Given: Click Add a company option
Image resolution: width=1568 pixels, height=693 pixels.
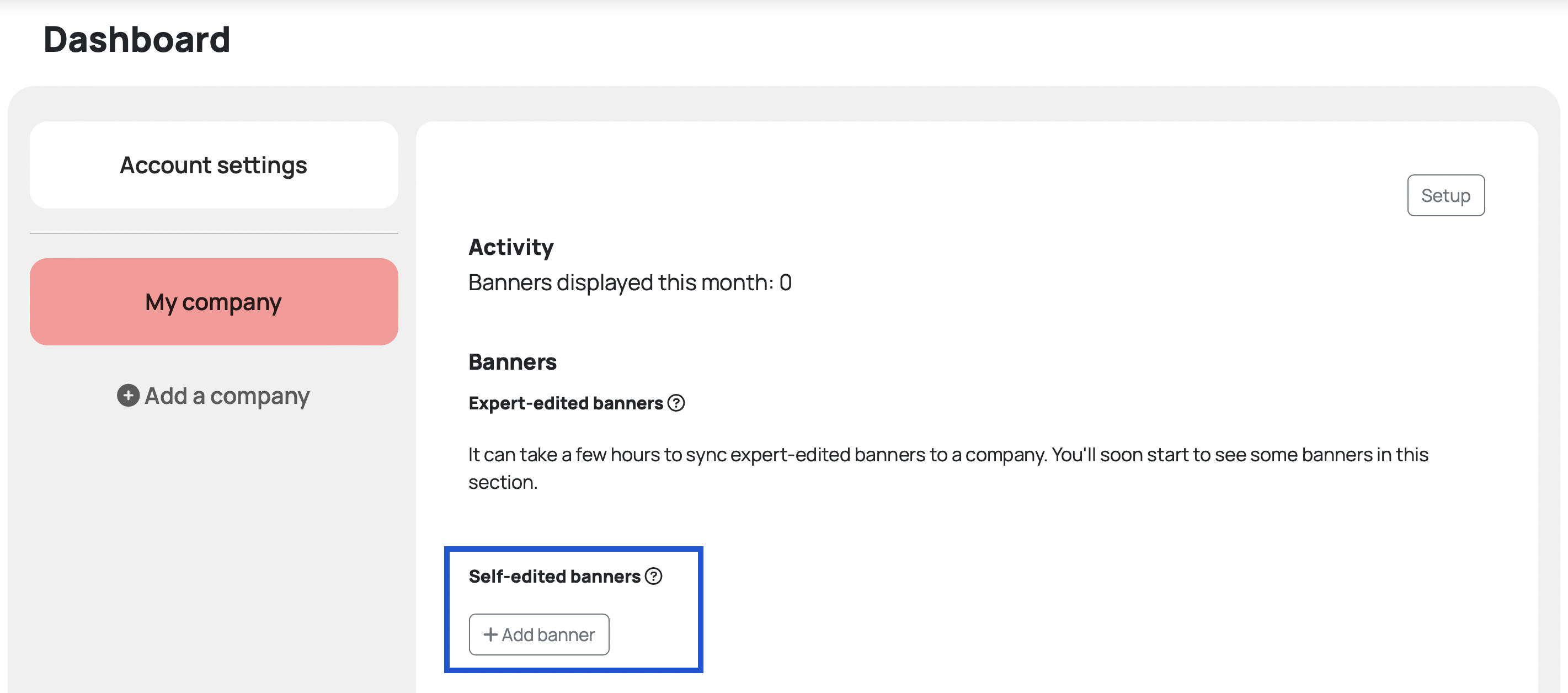Looking at the screenshot, I should 214,395.
